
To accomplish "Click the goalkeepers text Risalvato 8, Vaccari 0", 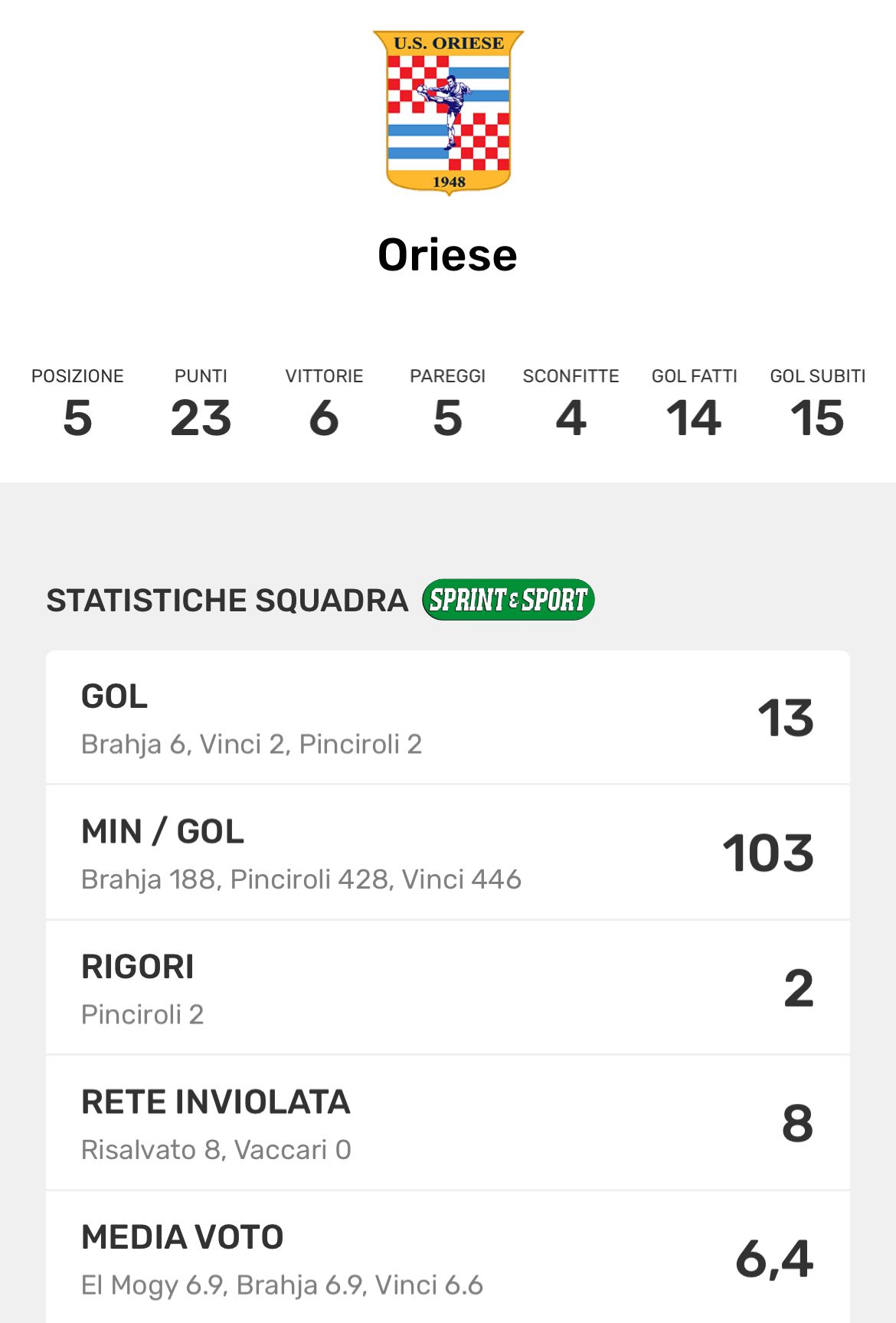I will [216, 1150].
